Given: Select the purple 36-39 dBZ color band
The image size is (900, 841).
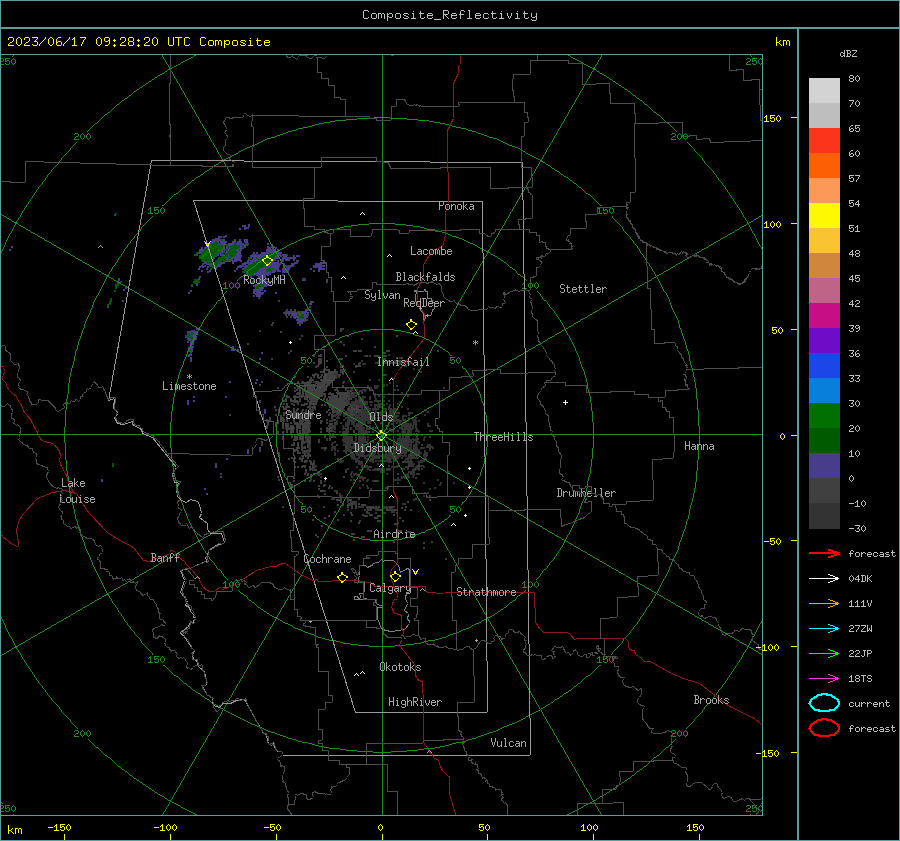Looking at the screenshot, I should [x=824, y=340].
